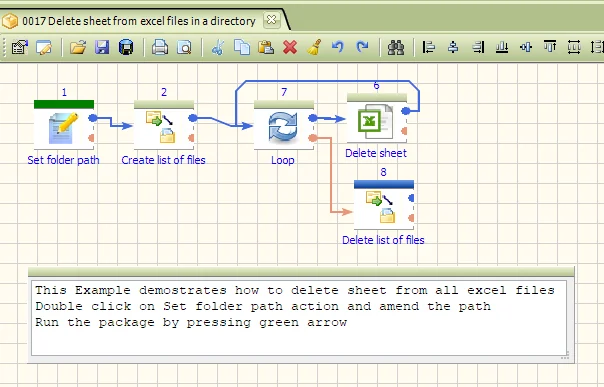Viewport: 604px width, 387px height.
Task: Select the Delete sheet Excel action icon
Action: 376,121
